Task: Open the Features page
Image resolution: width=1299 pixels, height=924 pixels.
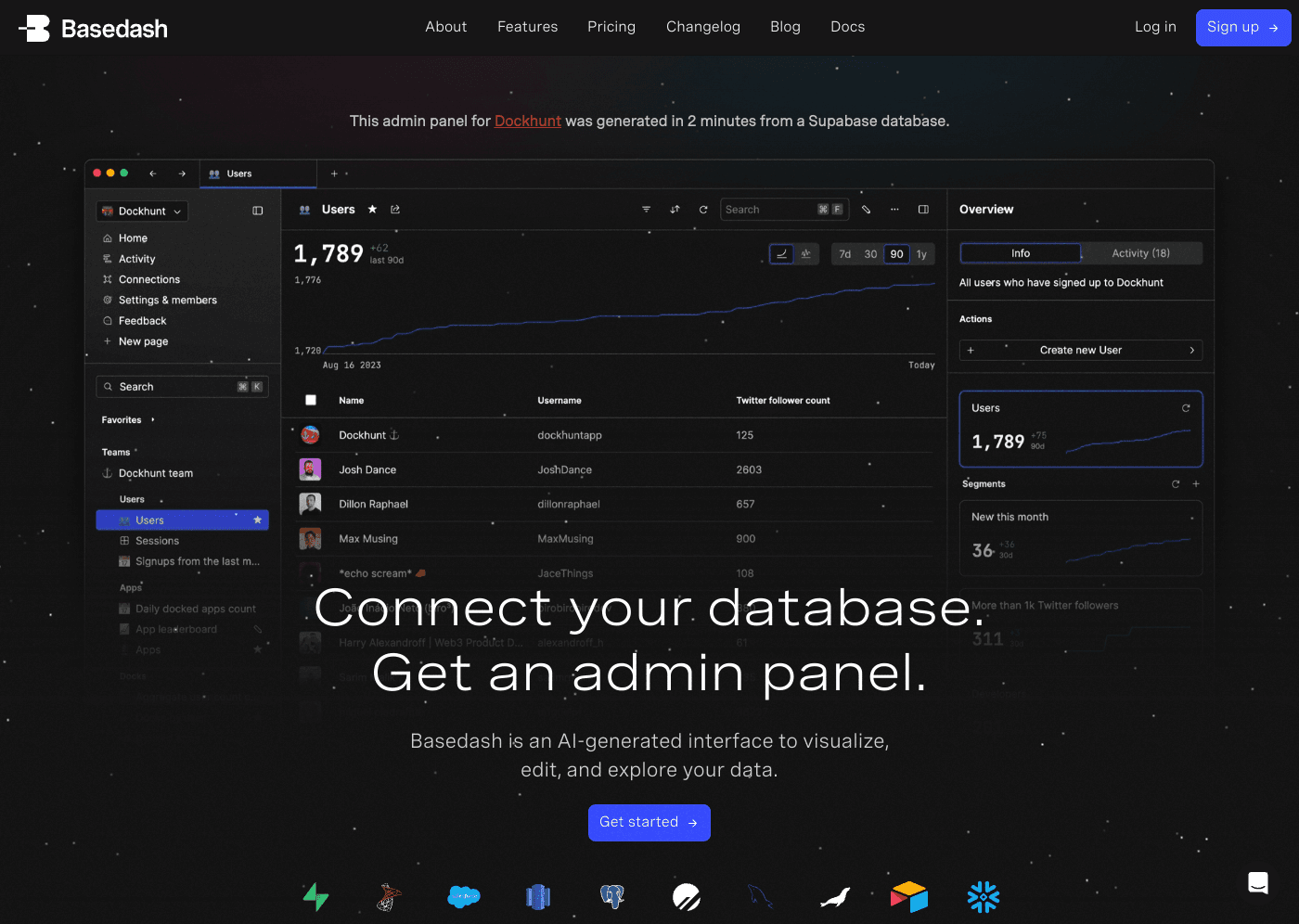Action: point(527,27)
